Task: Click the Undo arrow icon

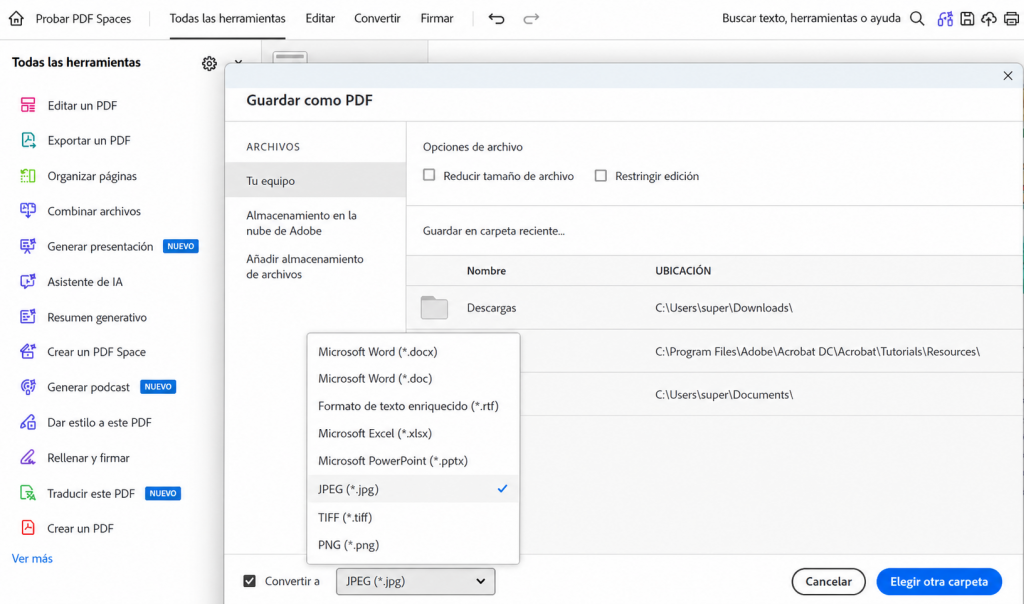Action: (496, 18)
